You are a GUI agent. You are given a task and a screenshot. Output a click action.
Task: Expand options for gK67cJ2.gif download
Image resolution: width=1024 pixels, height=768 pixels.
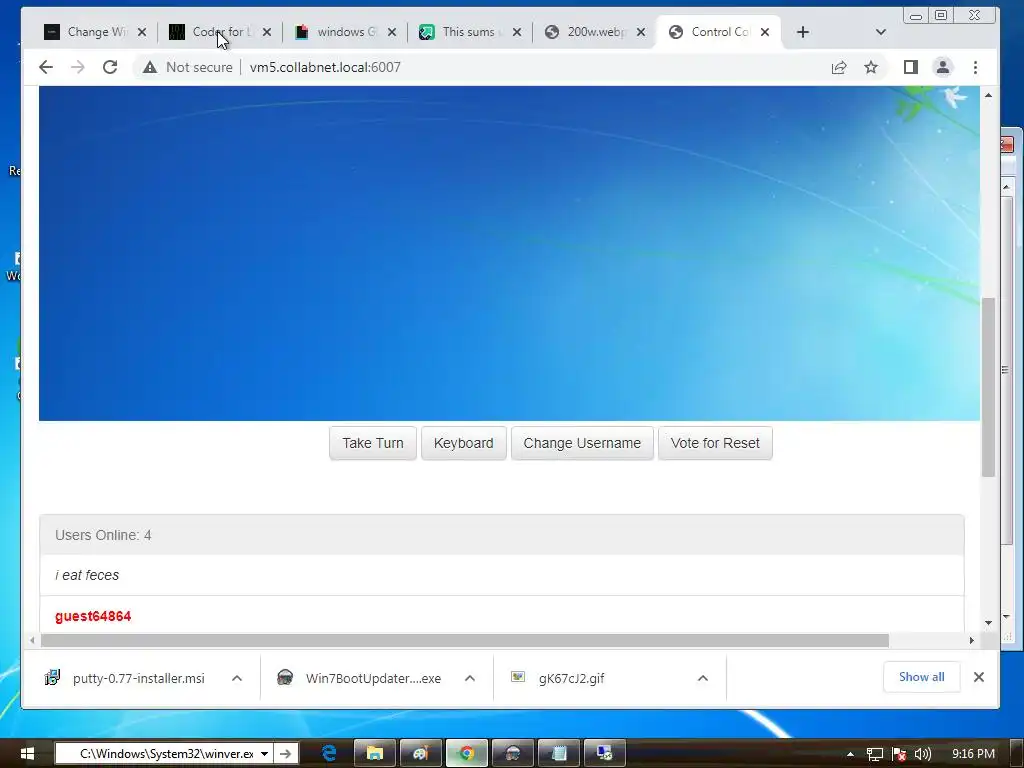703,679
